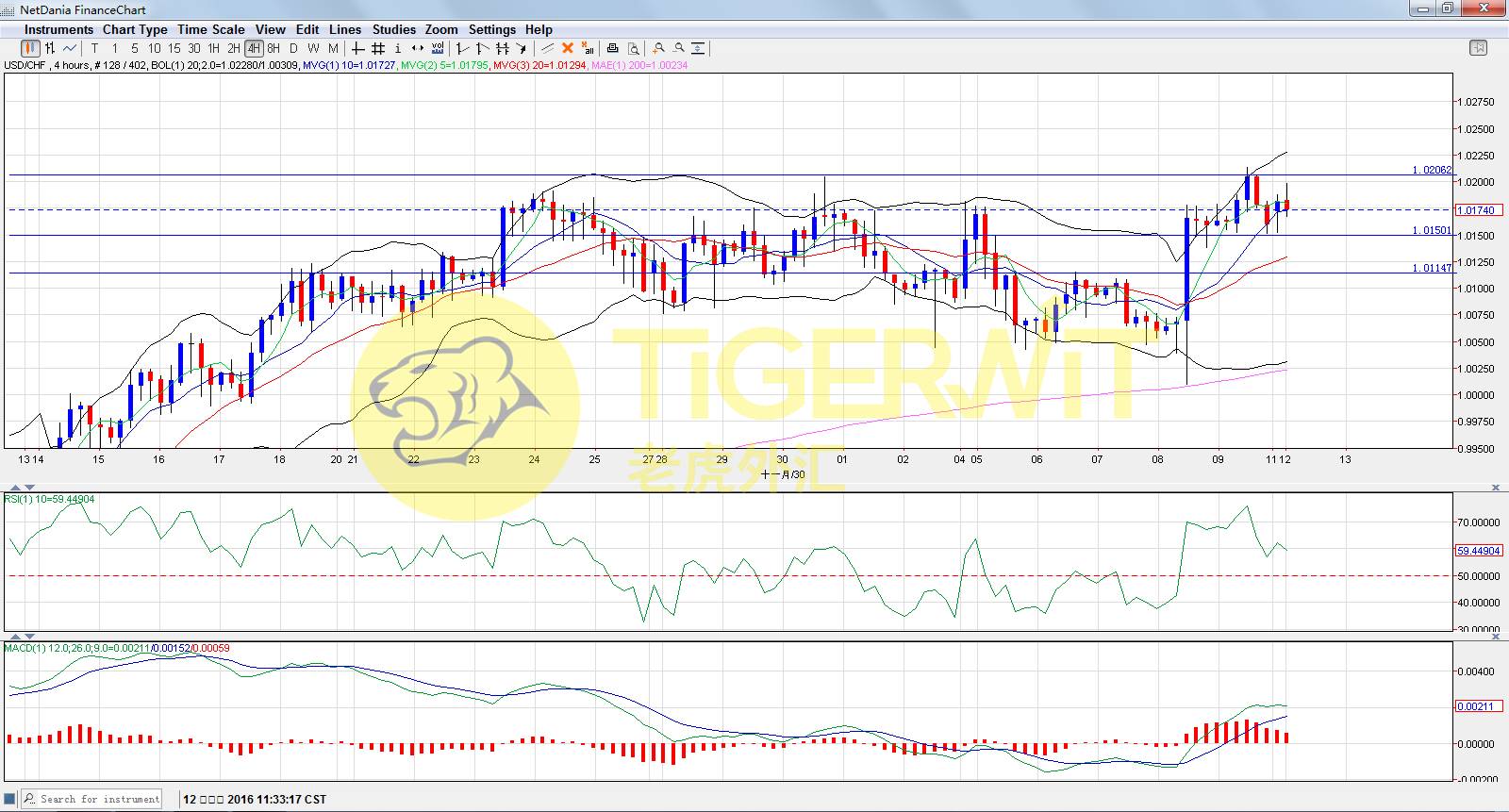
Task: Activate the crosshair cursor tool
Action: point(357,48)
